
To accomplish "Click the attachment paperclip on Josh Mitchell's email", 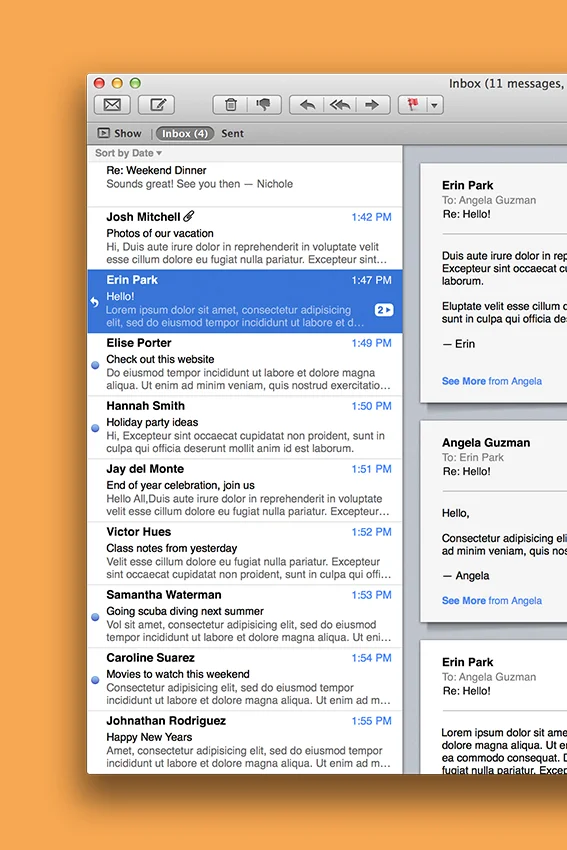I will click(x=188, y=216).
